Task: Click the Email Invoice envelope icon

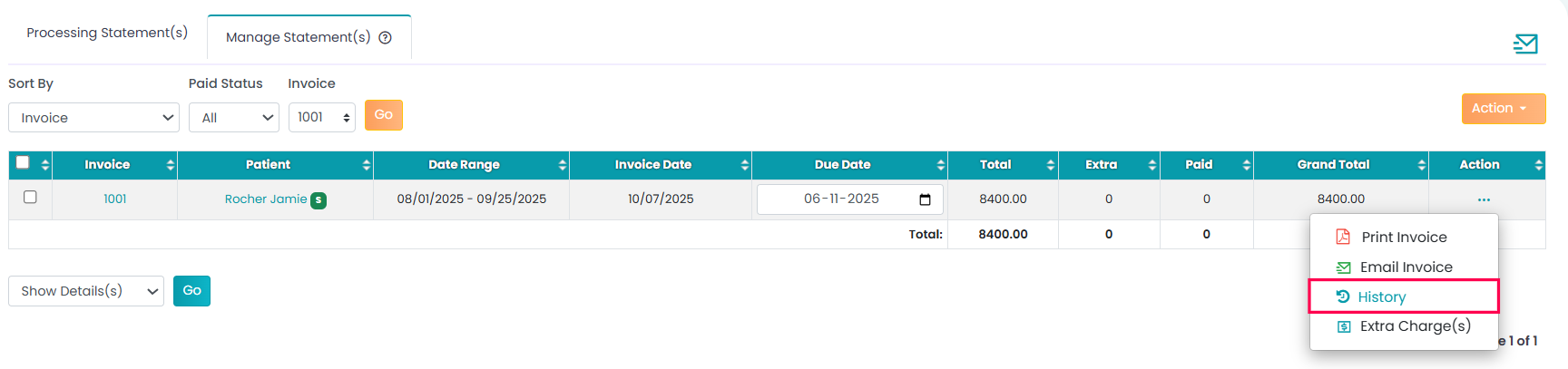Action: (1343, 267)
